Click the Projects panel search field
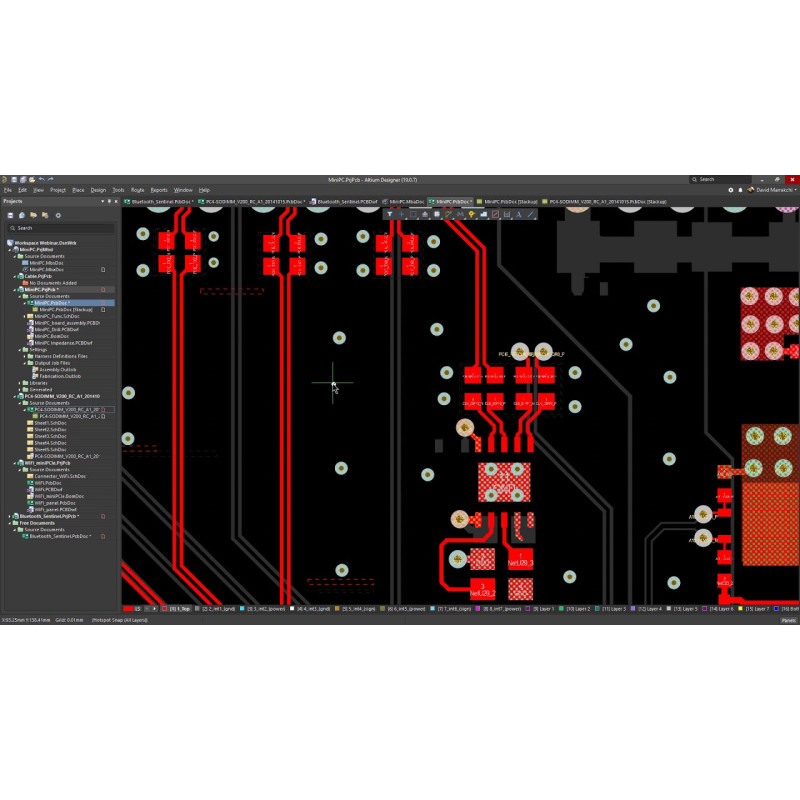This screenshot has height=800, width=800. 58,228
